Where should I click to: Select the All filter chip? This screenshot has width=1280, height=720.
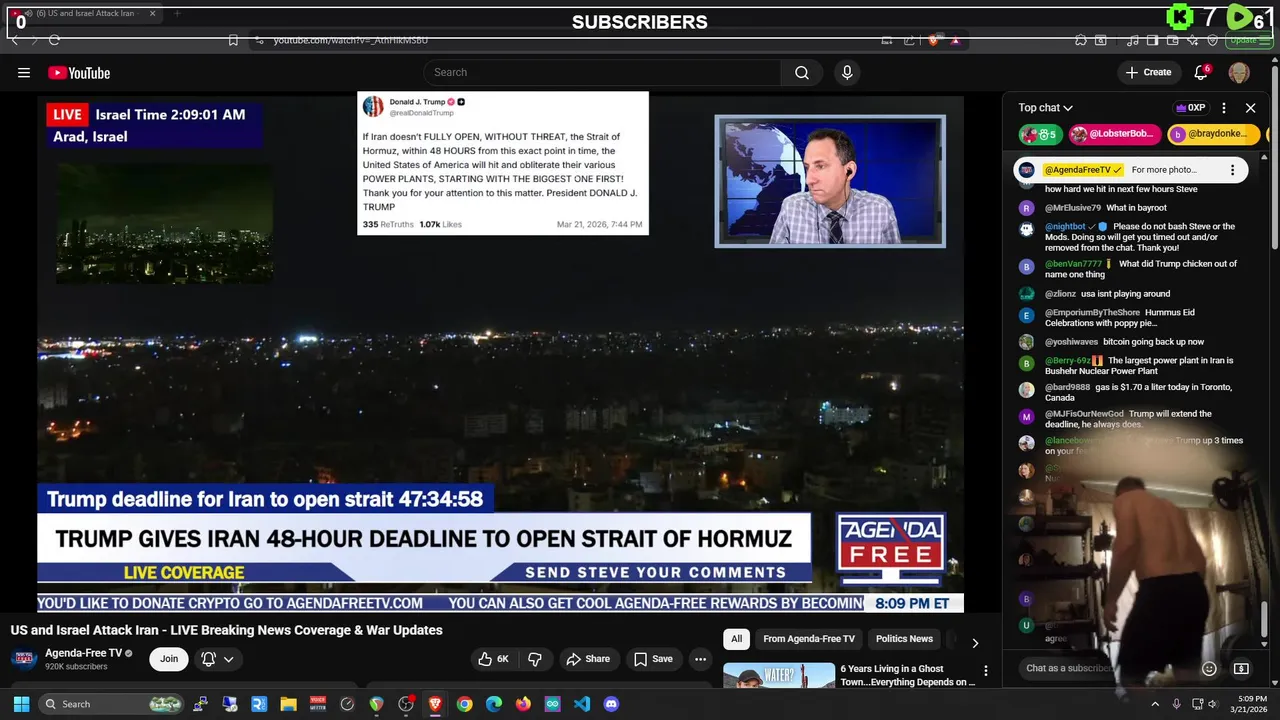click(x=736, y=639)
